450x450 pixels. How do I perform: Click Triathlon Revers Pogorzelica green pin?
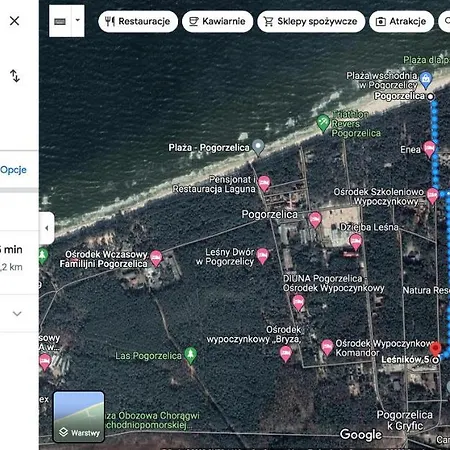click(323, 123)
